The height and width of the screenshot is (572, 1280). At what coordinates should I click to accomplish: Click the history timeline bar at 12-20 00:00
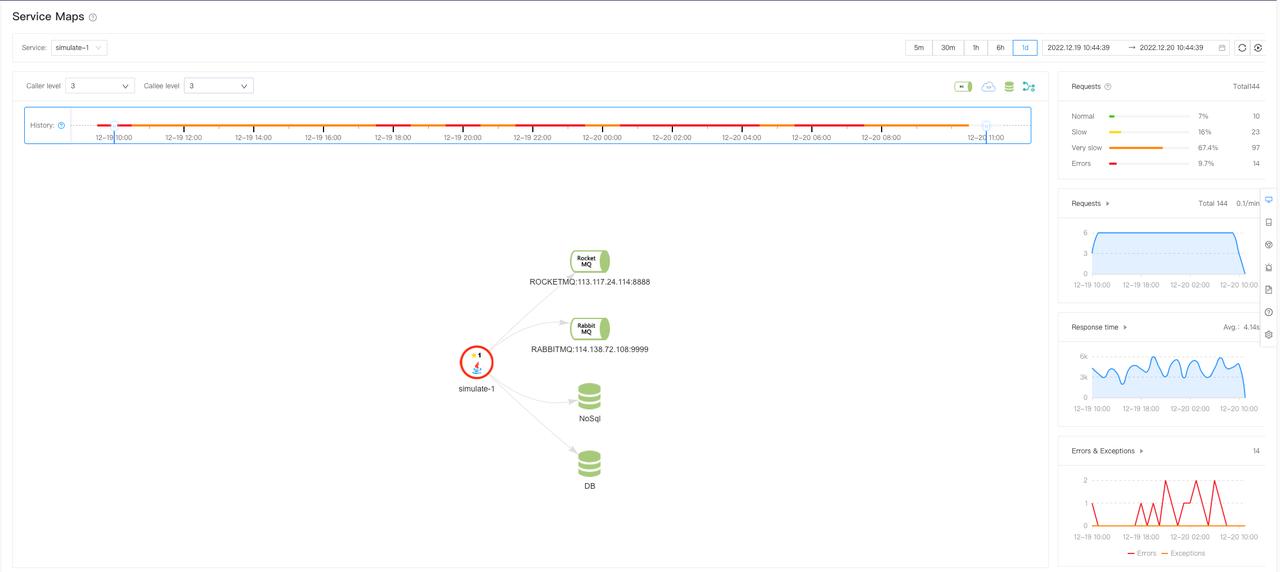pos(602,126)
